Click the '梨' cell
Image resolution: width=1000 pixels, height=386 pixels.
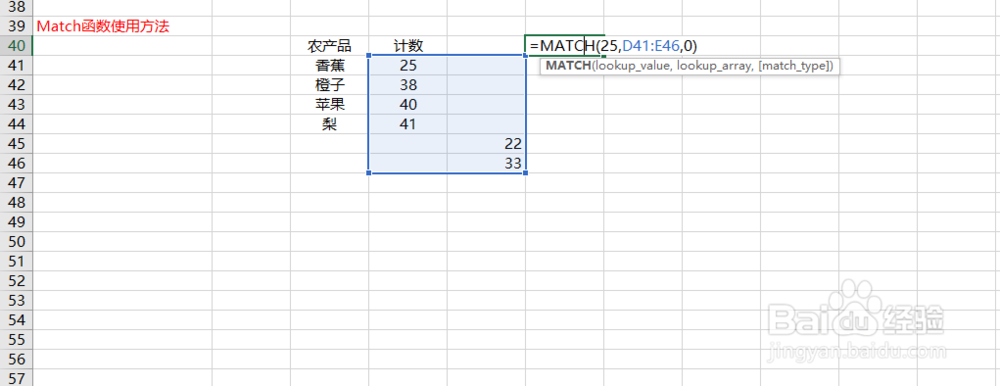329,124
